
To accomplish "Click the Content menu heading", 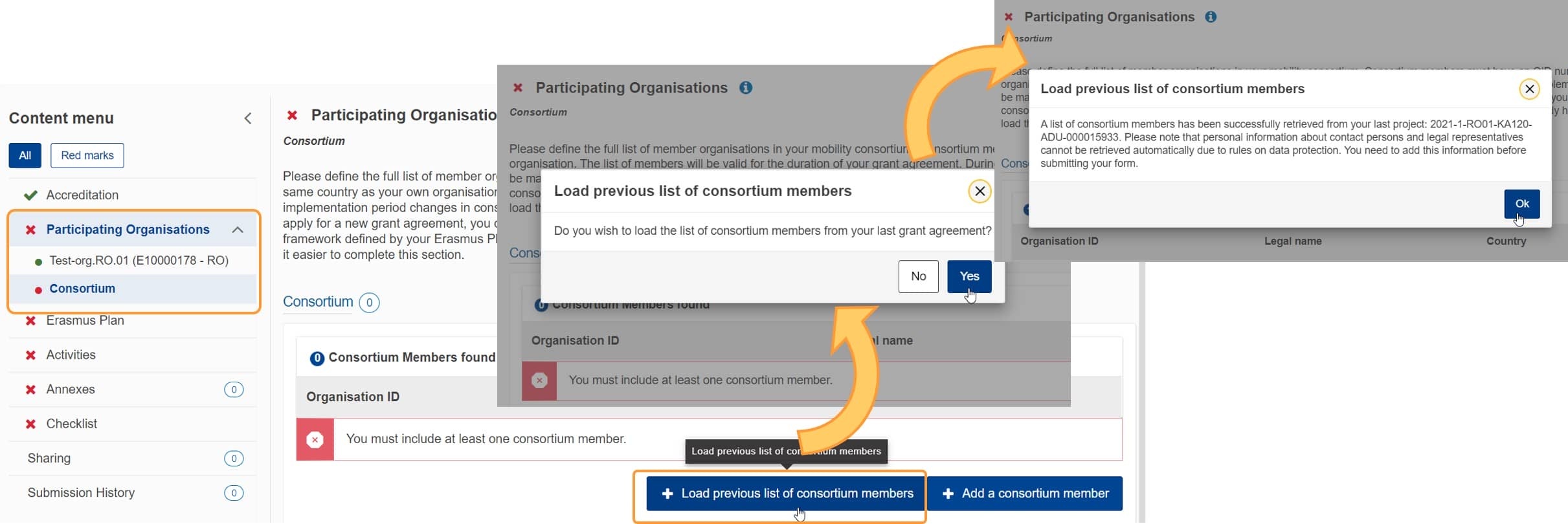I will (x=62, y=118).
